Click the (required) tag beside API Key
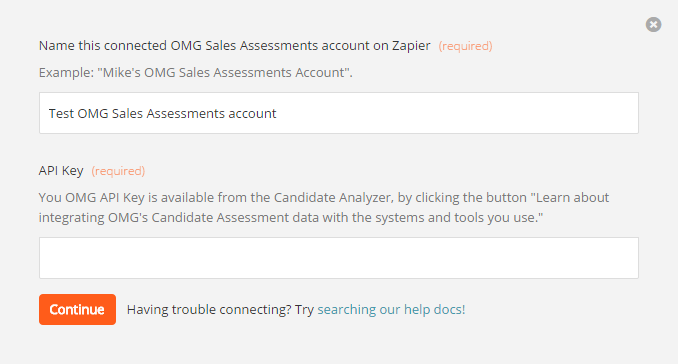Viewport: 678px width, 364px height. point(118,171)
